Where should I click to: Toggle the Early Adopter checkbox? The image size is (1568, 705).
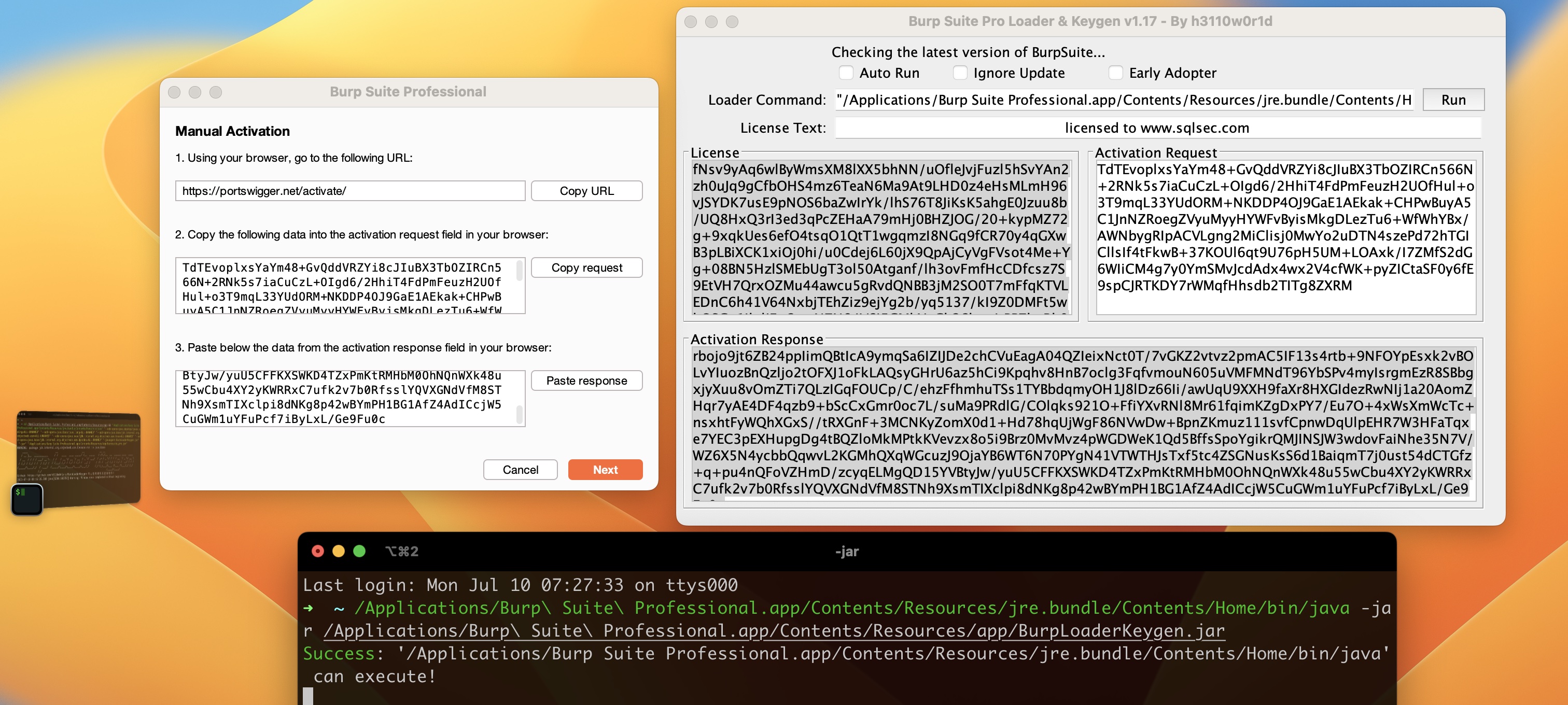(x=1115, y=73)
